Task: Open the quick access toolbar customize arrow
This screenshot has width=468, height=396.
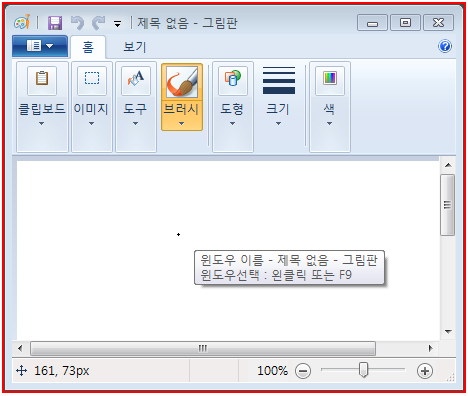Action: click(117, 24)
